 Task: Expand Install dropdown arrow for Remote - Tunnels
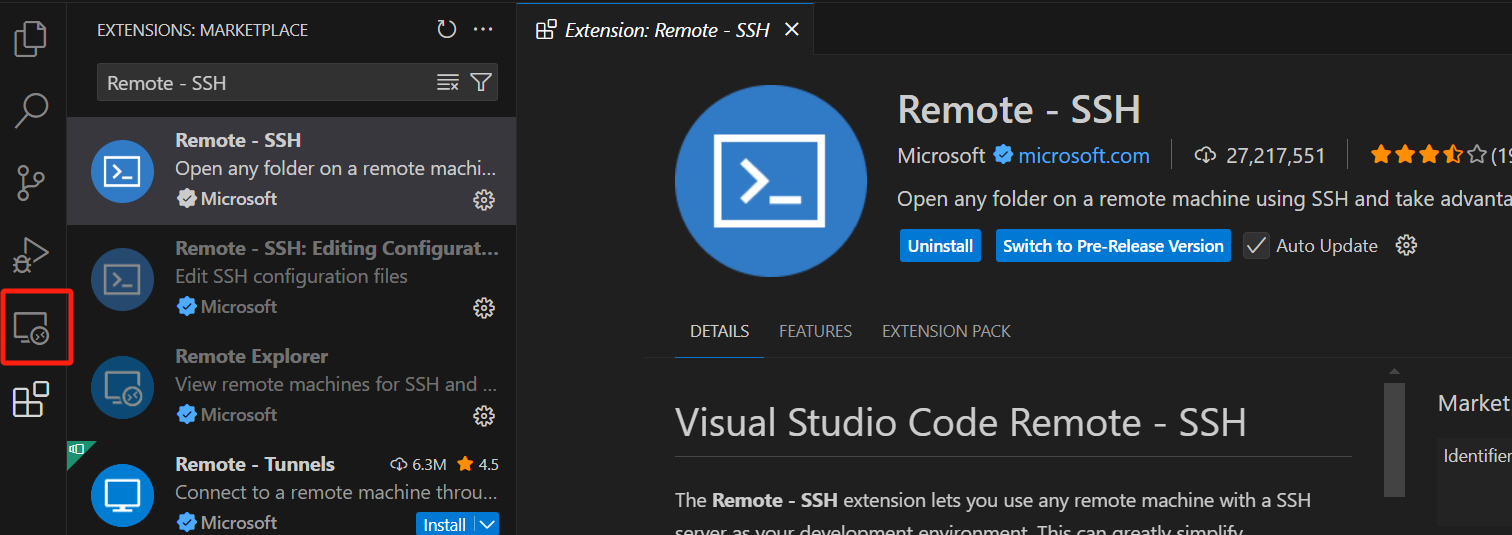click(487, 524)
